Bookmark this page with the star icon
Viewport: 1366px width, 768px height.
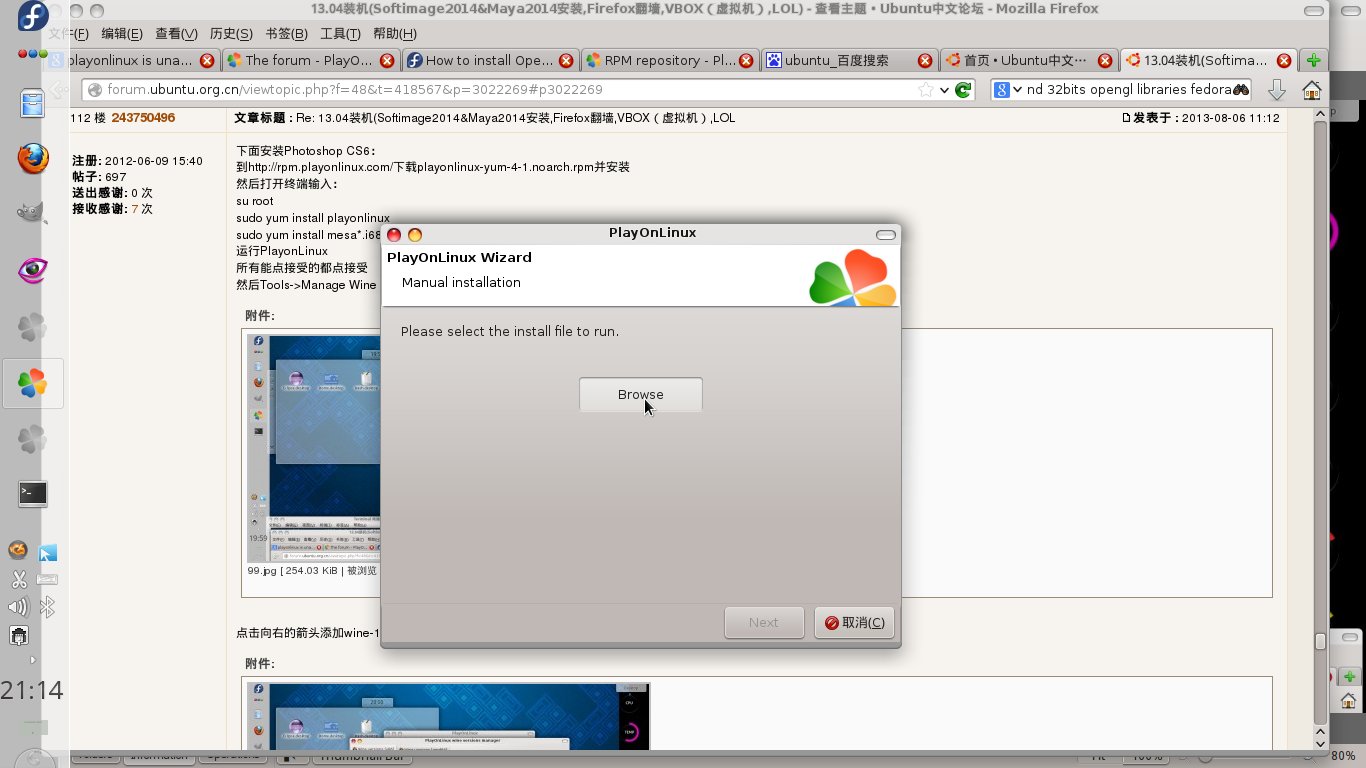[925, 89]
